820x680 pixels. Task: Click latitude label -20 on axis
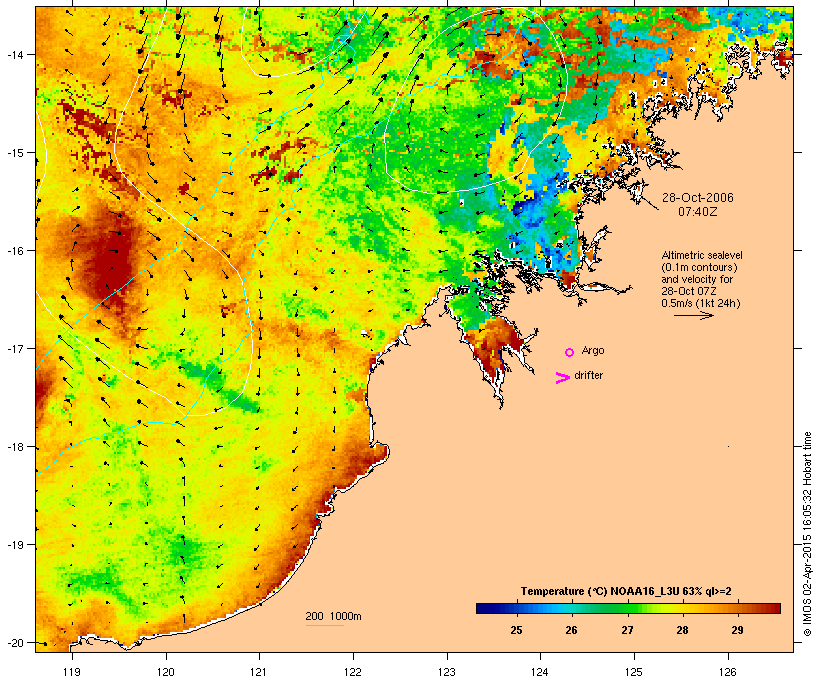pyautogui.click(x=14, y=642)
